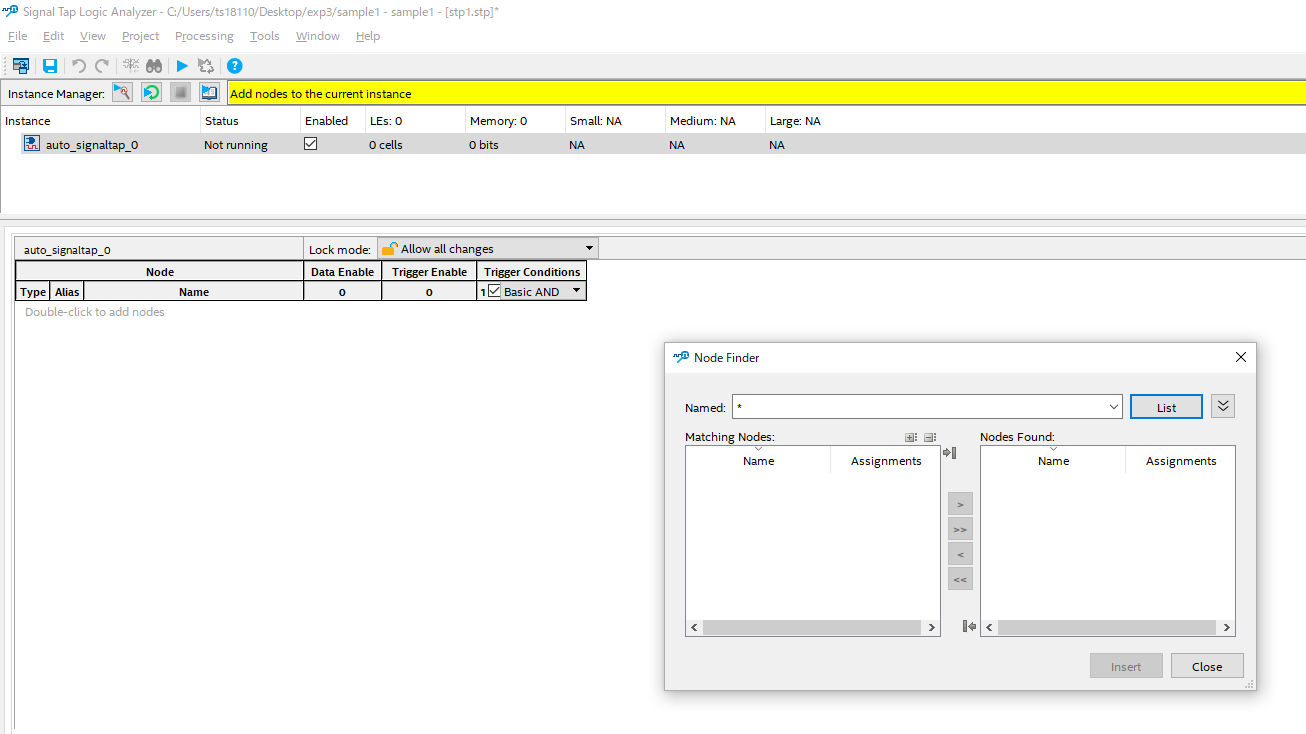This screenshot has height=734, width=1306.
Task: Click the Insert button
Action: tap(1126, 666)
